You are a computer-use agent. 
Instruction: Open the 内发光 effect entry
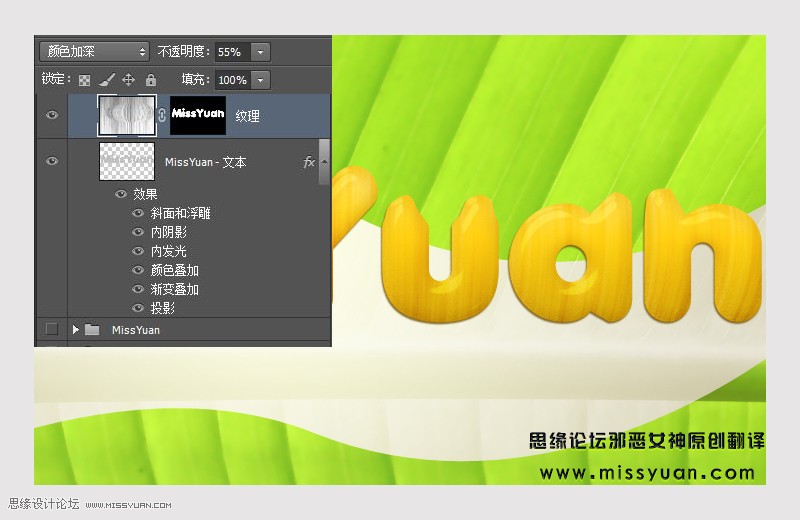point(169,251)
